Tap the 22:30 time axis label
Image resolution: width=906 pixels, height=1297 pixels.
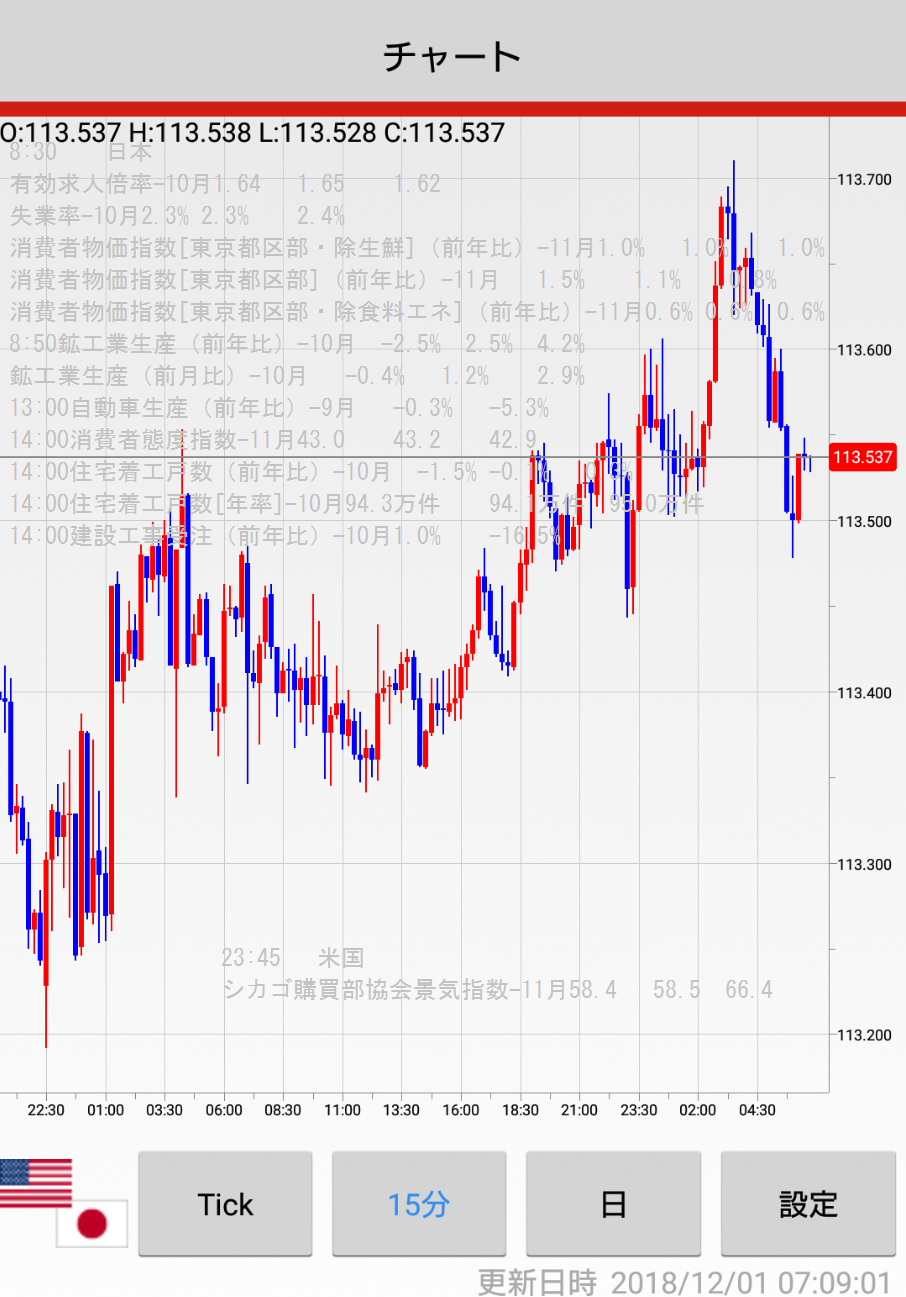(46, 1110)
